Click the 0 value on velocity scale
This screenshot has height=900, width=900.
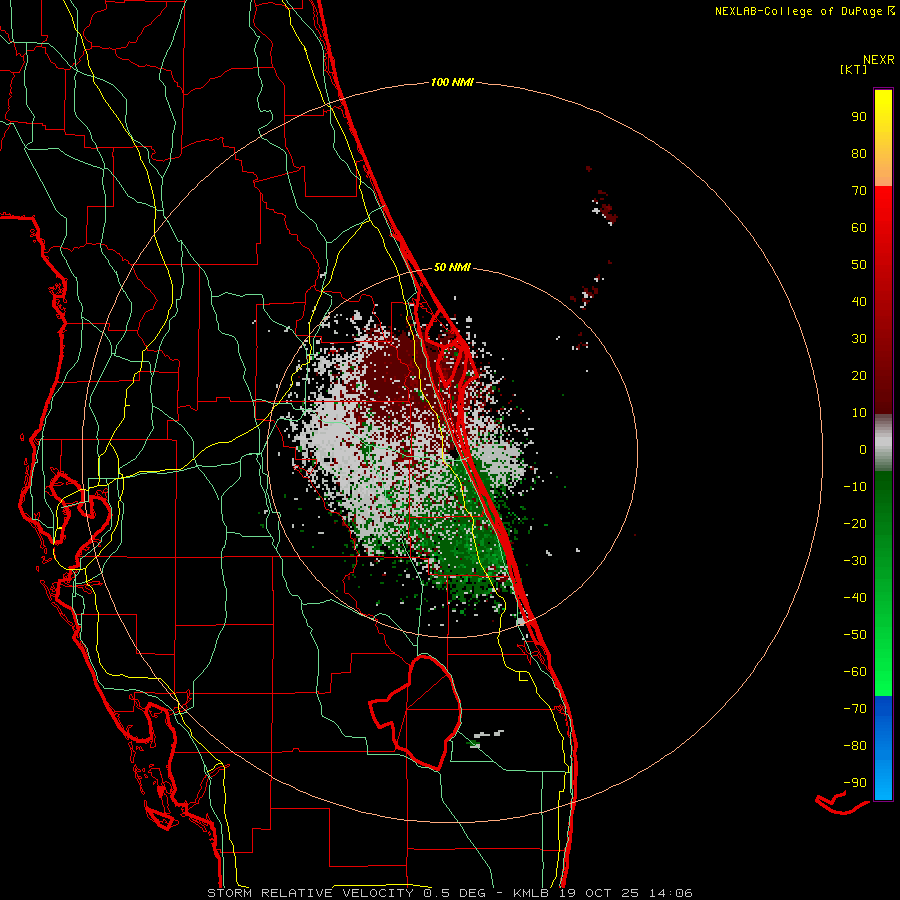pos(863,449)
